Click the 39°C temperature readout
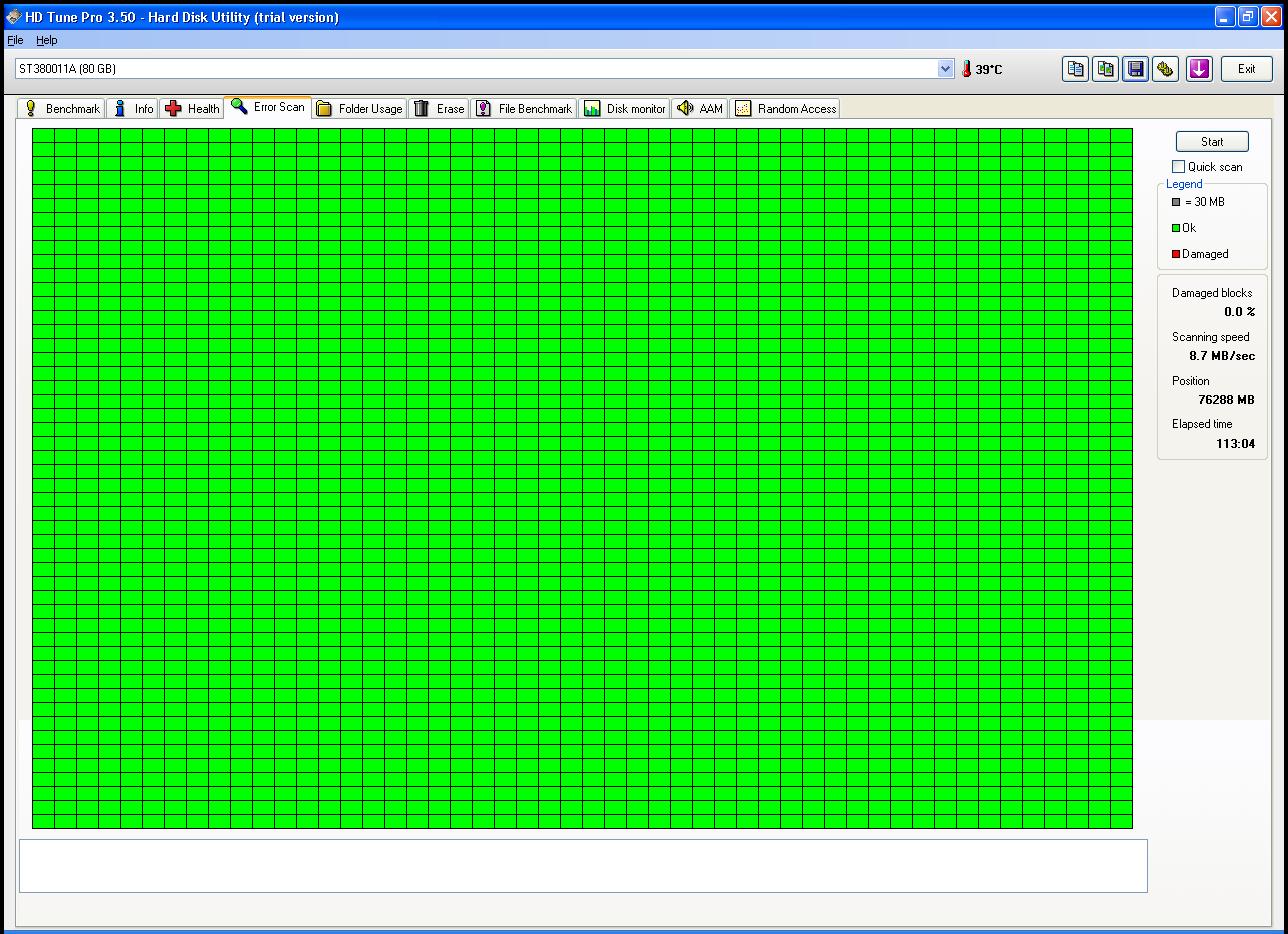The width and height of the screenshot is (1288, 934). [x=989, y=69]
